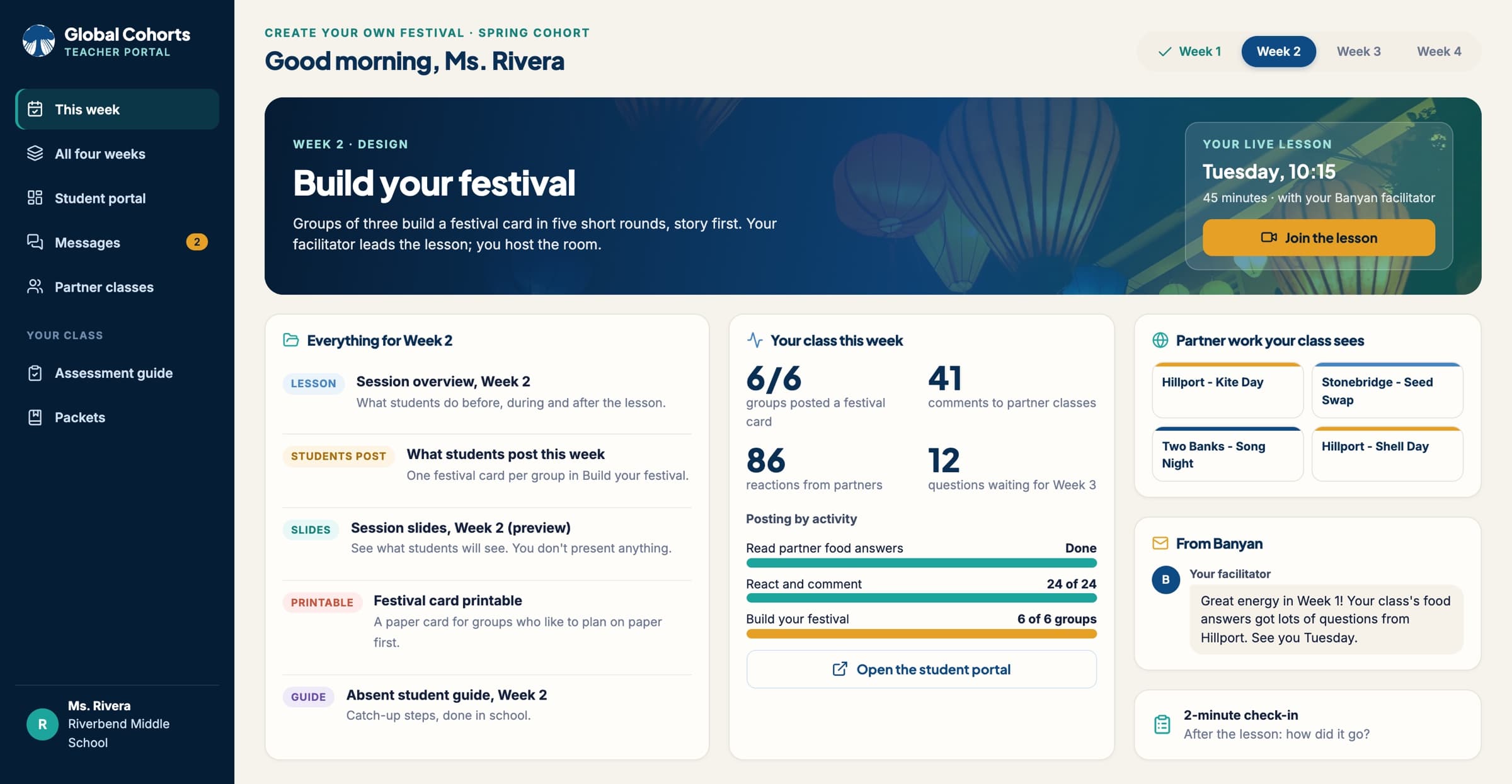Click the activity pulse icon by Your class this week
Screen dimensions: 1512x784
tap(755, 340)
